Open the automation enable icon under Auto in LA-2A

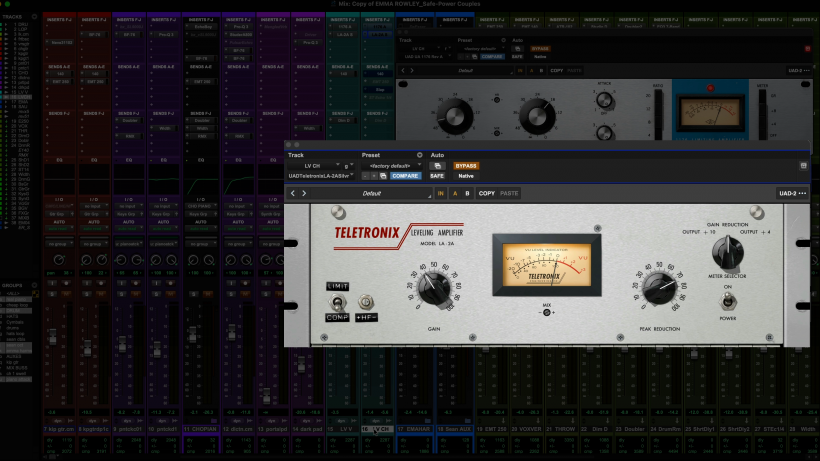click(437, 166)
